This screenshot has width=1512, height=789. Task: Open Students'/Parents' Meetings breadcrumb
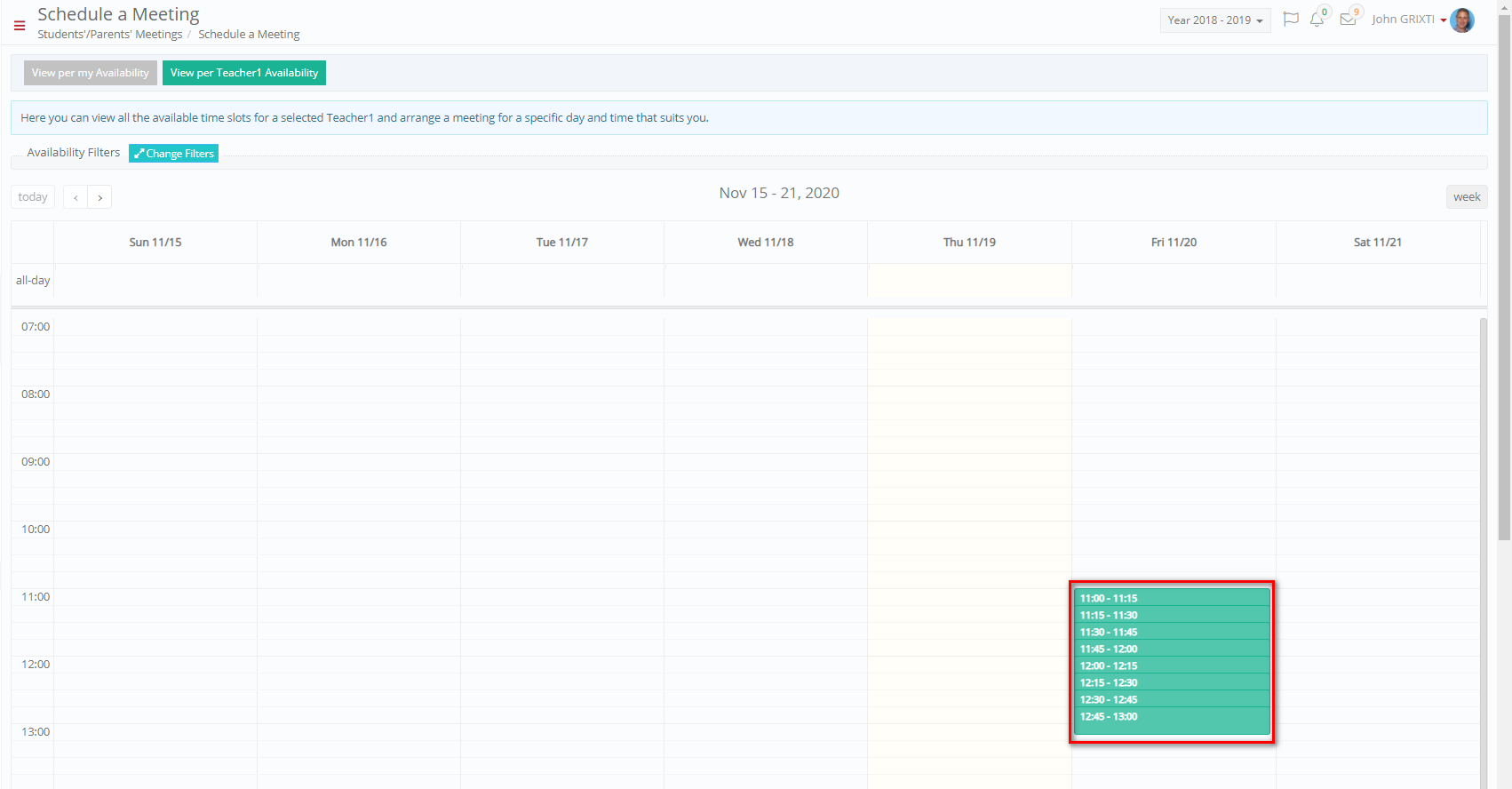tap(110, 35)
